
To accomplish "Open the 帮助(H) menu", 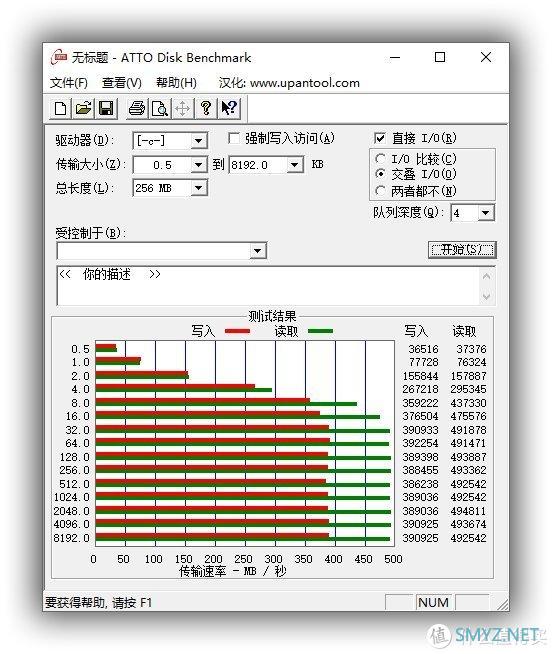I will 176,83.
